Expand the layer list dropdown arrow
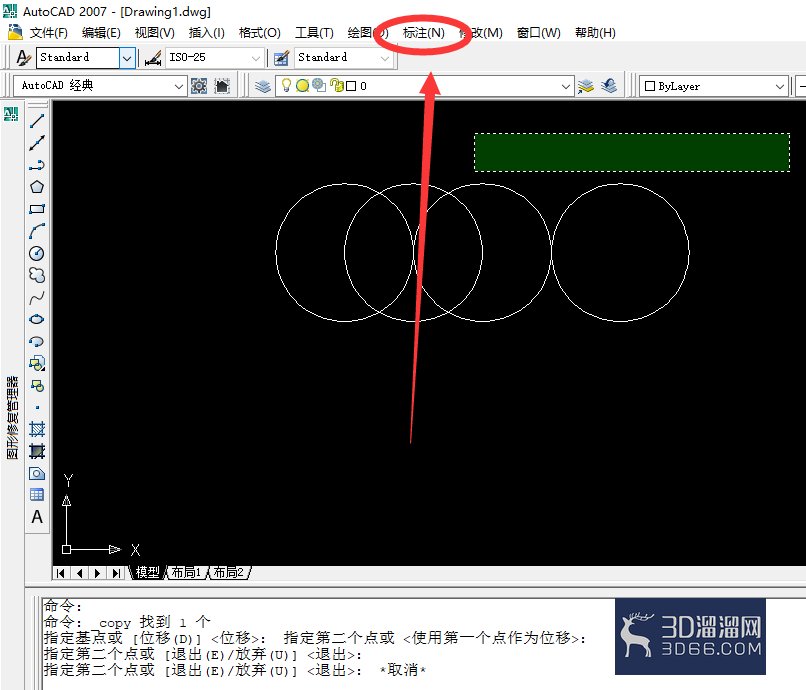The width and height of the screenshot is (806, 690). (566, 86)
